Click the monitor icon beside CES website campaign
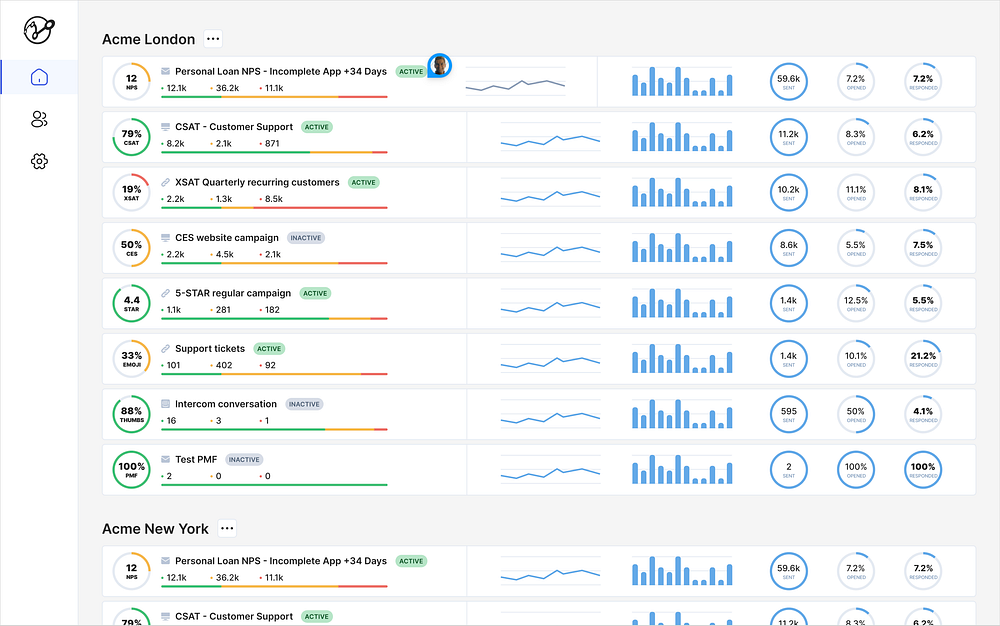1000x626 pixels. point(165,238)
